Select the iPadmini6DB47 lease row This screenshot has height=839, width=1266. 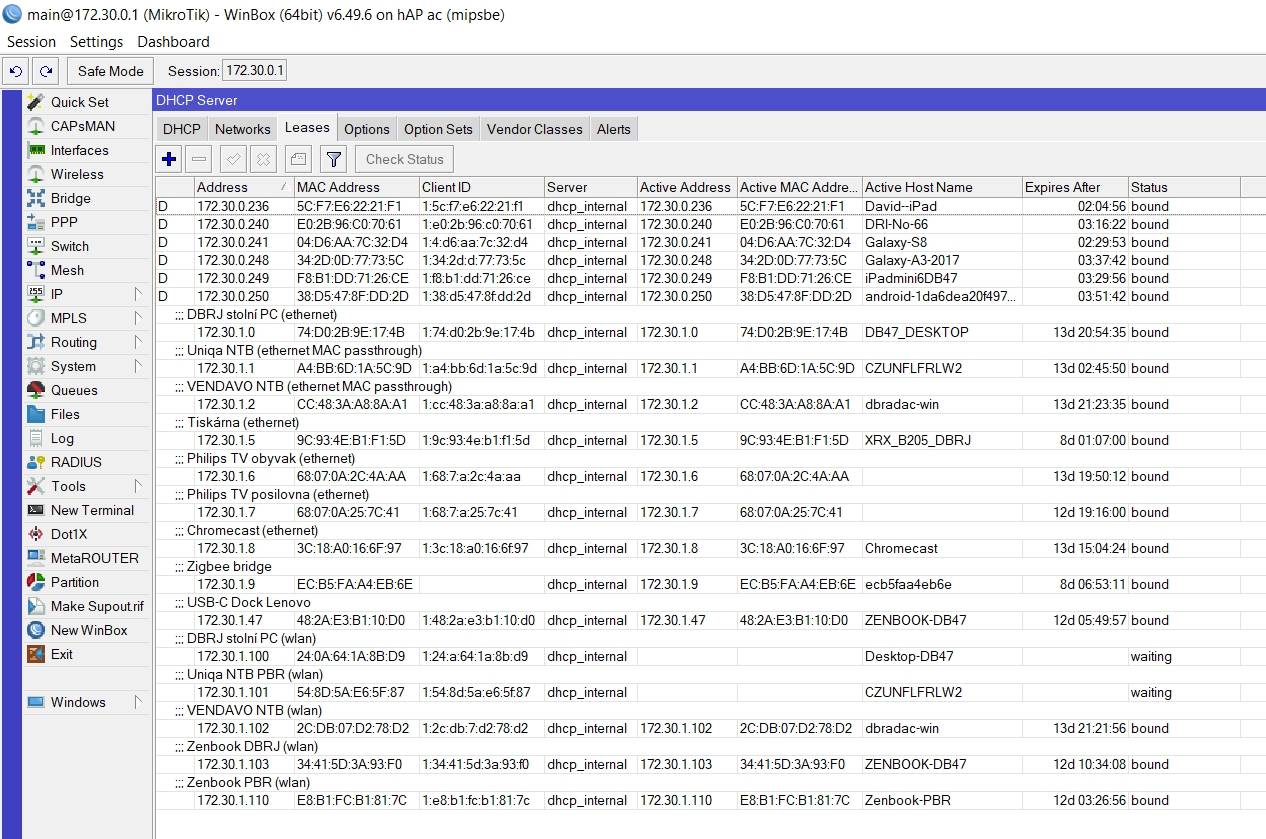pyautogui.click(x=710, y=278)
